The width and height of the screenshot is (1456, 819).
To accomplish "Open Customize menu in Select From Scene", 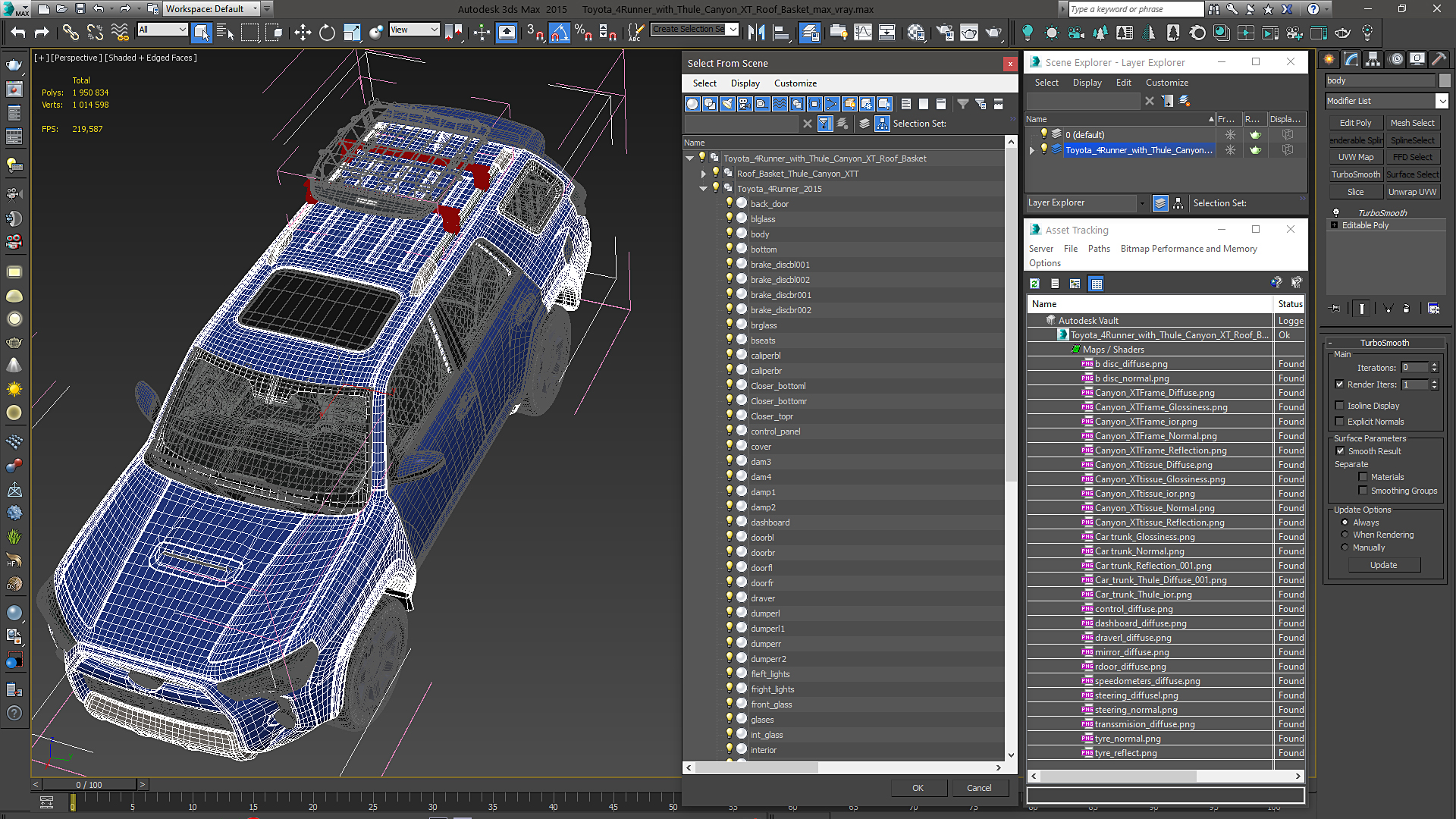I will (795, 83).
